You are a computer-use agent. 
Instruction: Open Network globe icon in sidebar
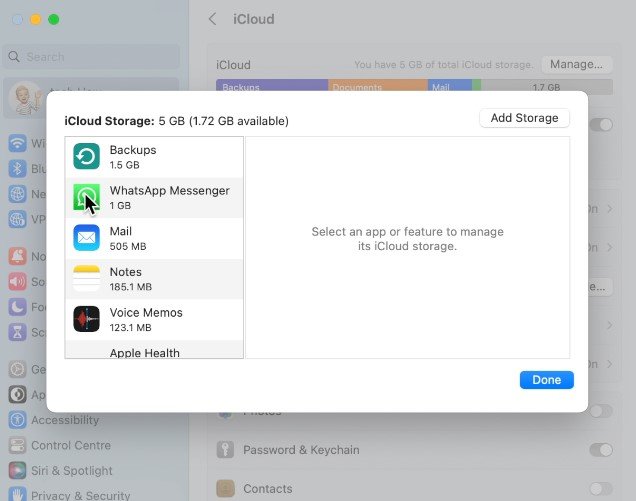pos(17,194)
